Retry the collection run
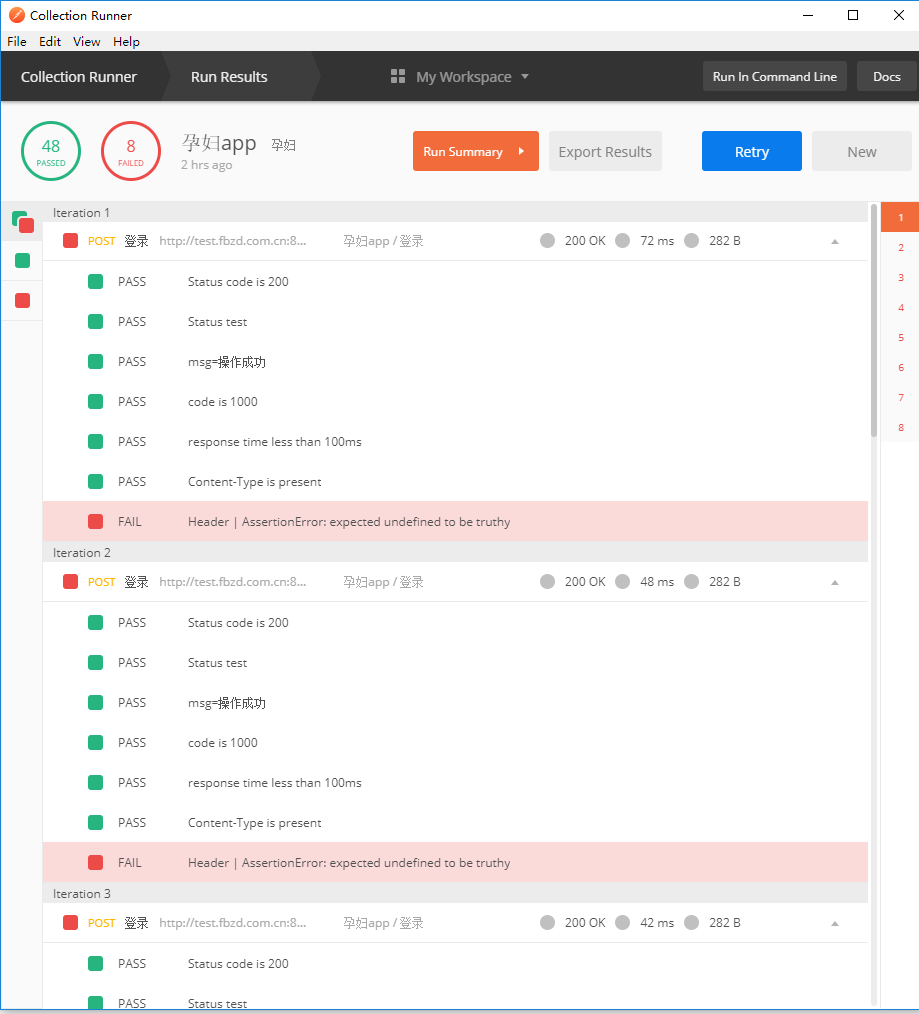Viewport: 919px width, 1014px height. tap(751, 151)
